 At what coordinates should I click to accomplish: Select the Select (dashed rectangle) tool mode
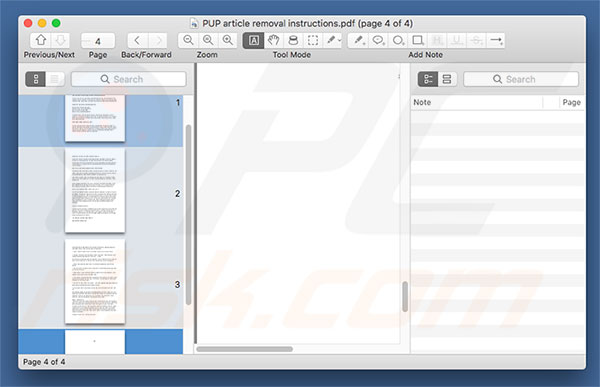[313, 40]
